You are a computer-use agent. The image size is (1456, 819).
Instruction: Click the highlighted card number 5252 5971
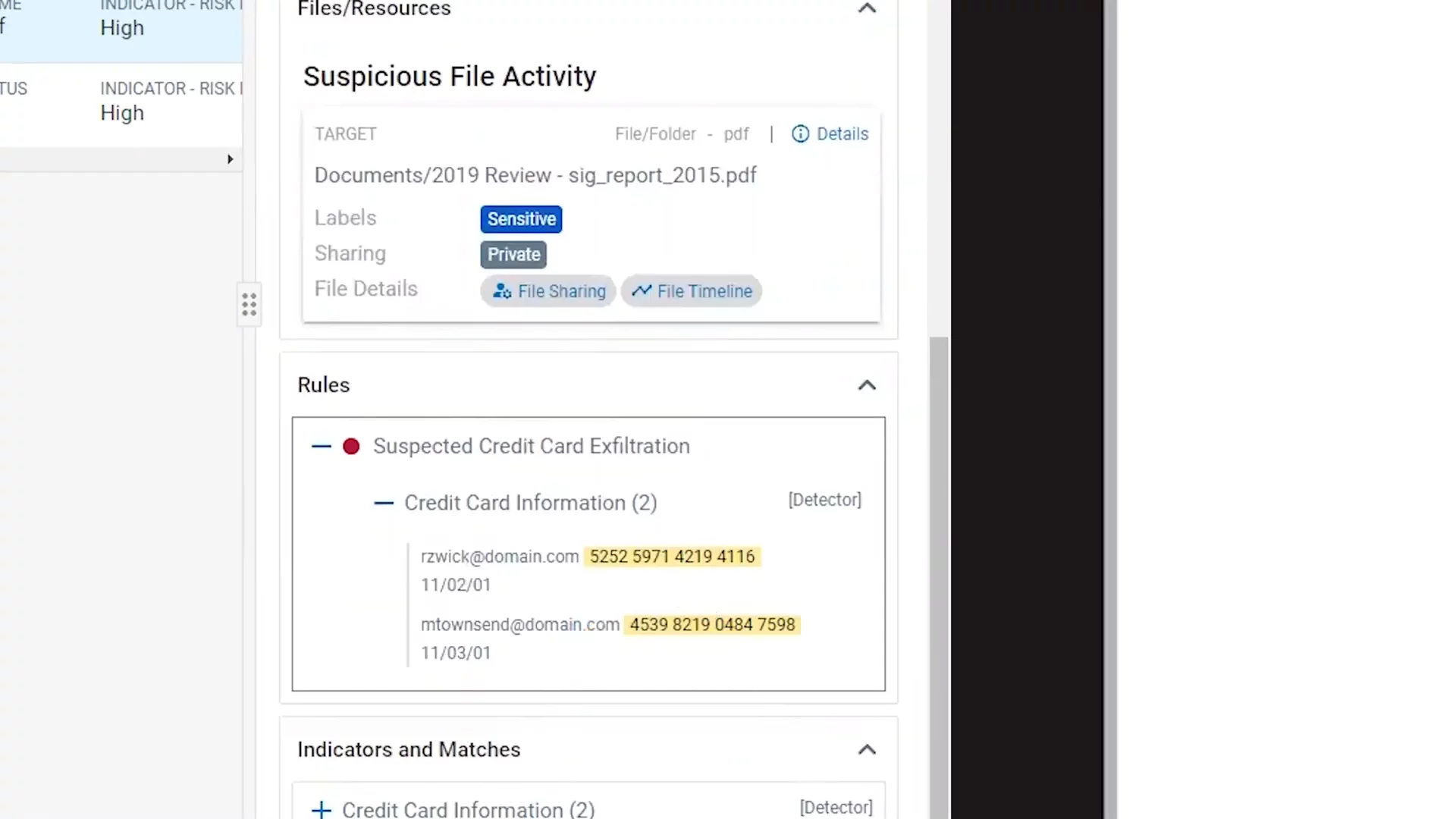[672, 557]
